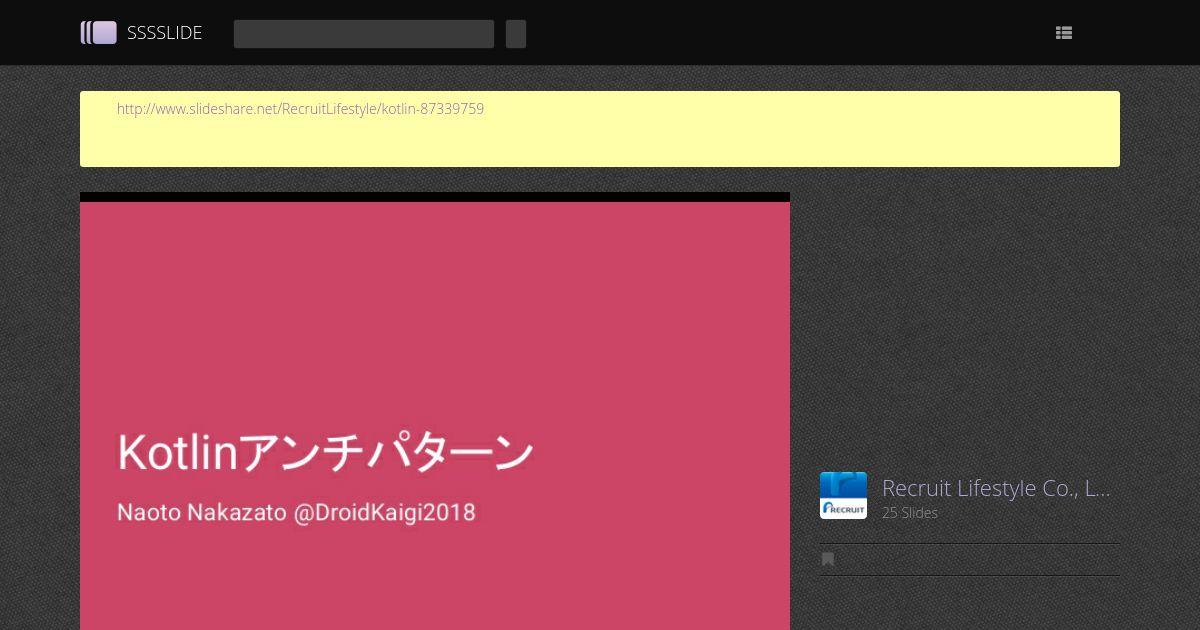Focus the search input field in header
This screenshot has width=1200, height=630.
[364, 34]
